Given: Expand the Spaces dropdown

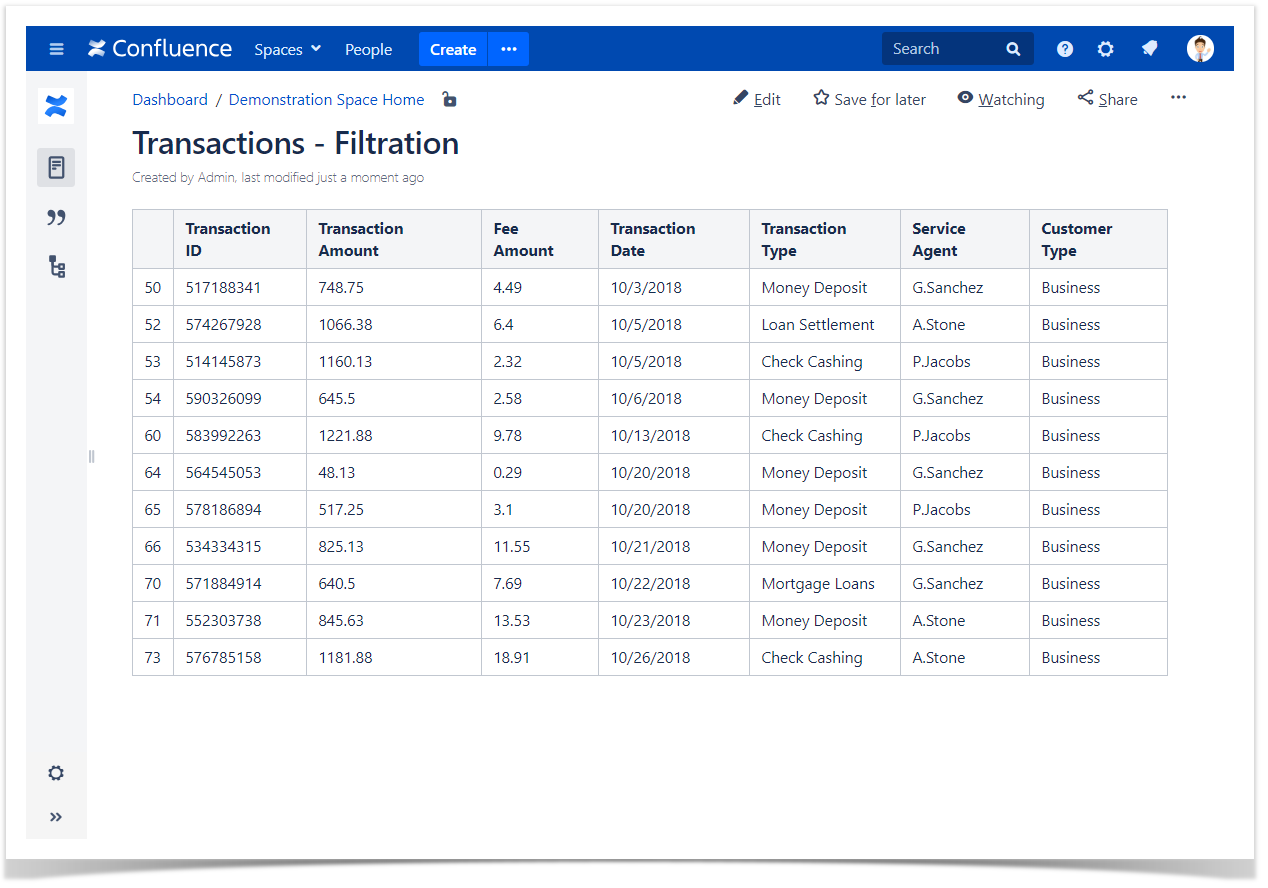Looking at the screenshot, I should pyautogui.click(x=287, y=49).
